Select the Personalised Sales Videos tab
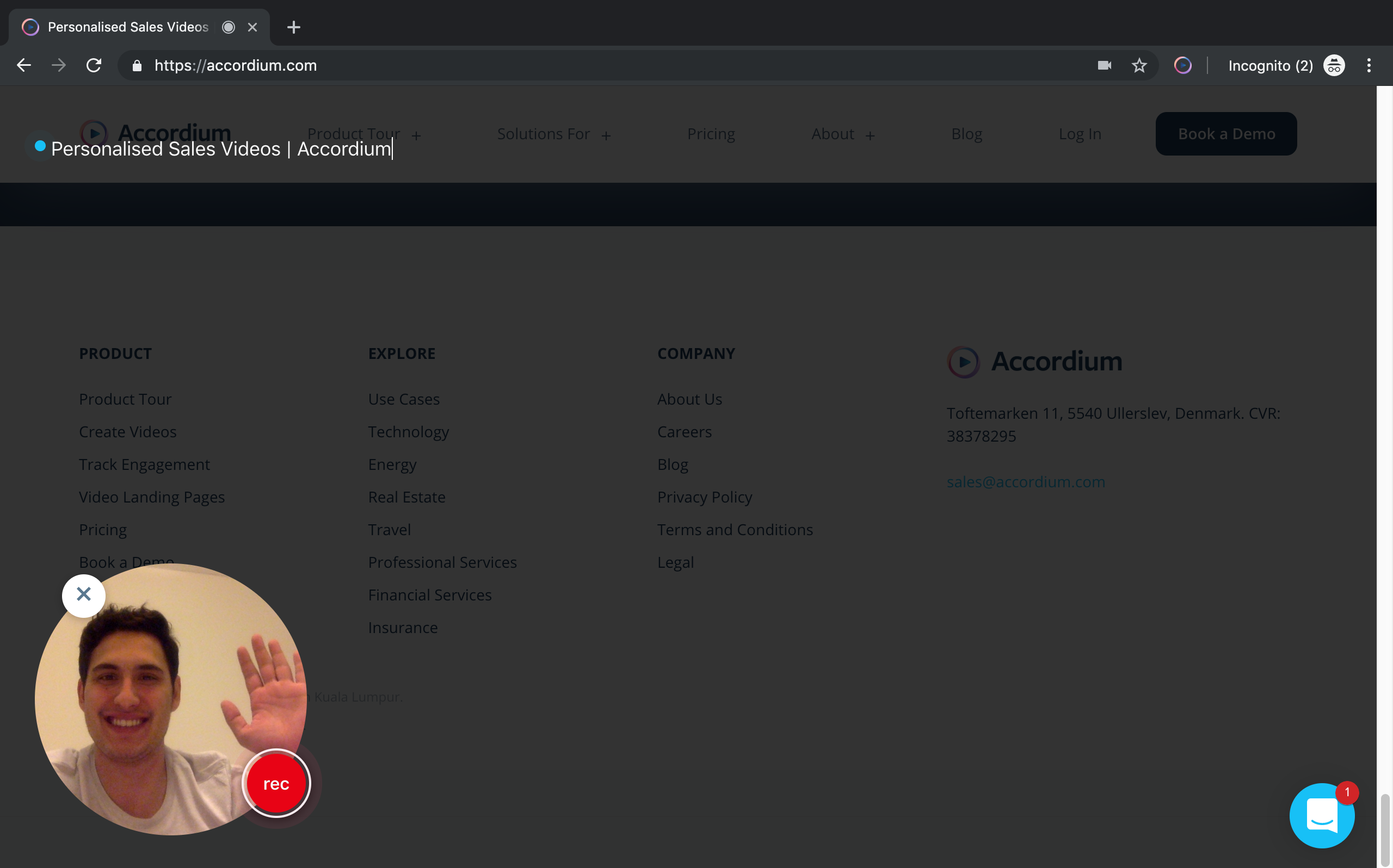1393x868 pixels. tap(128, 27)
